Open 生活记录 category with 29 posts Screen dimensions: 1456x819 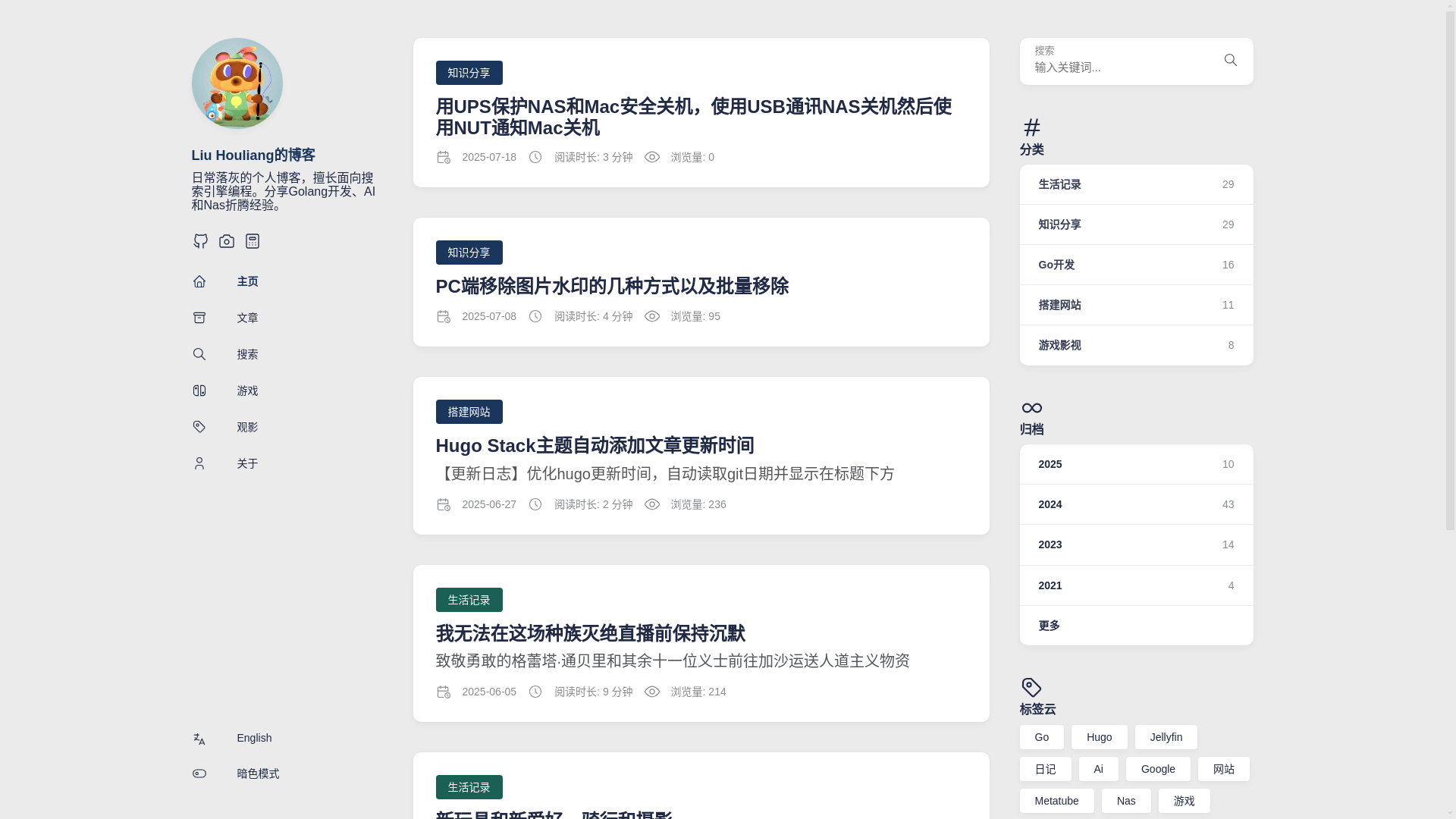tap(1136, 184)
